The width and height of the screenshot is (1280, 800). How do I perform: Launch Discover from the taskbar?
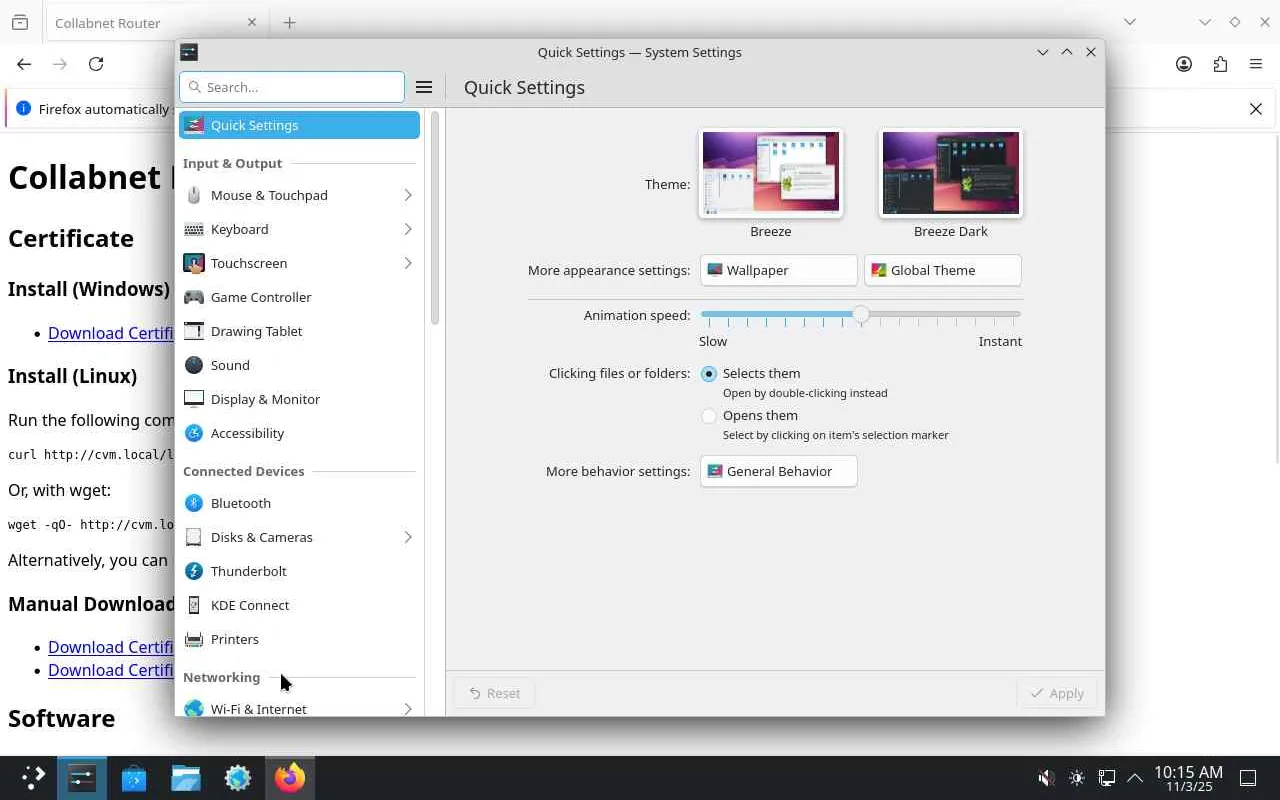pos(134,778)
